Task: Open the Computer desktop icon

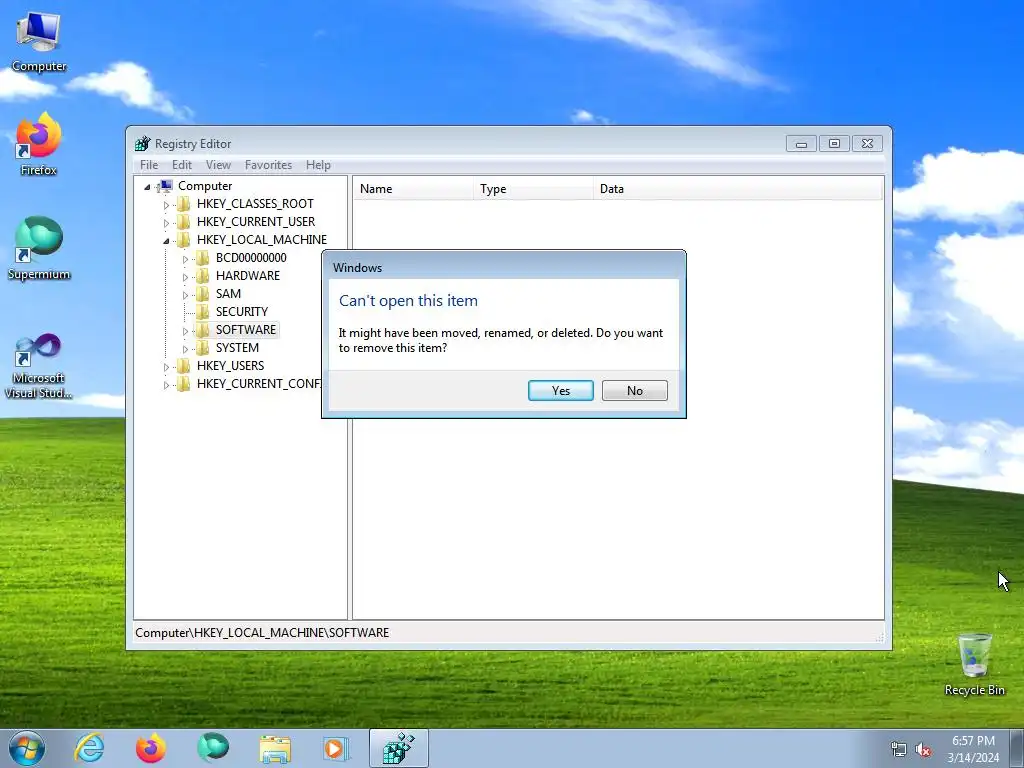Action: tap(39, 40)
